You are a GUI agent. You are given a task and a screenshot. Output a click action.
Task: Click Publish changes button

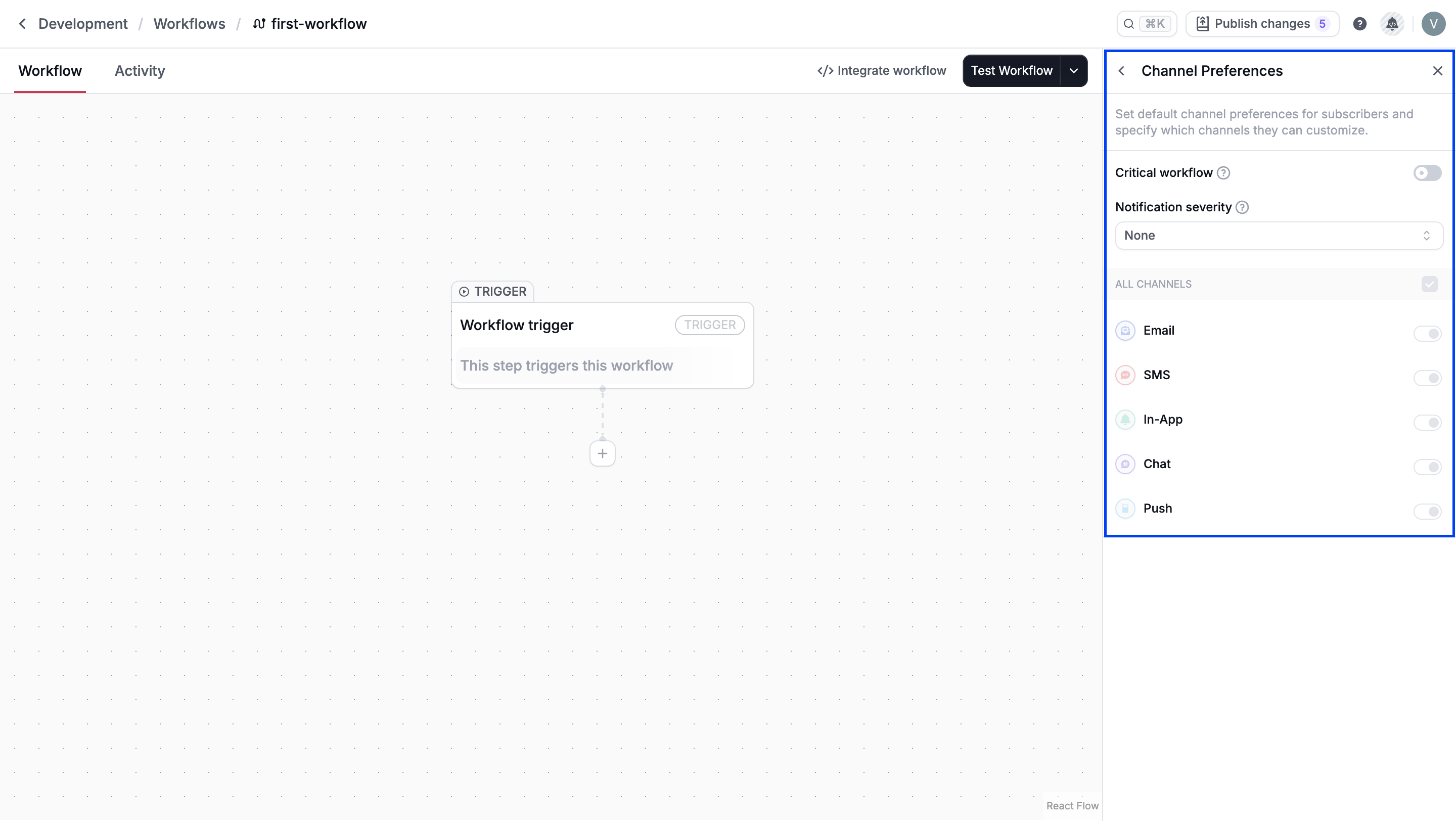click(x=1261, y=24)
